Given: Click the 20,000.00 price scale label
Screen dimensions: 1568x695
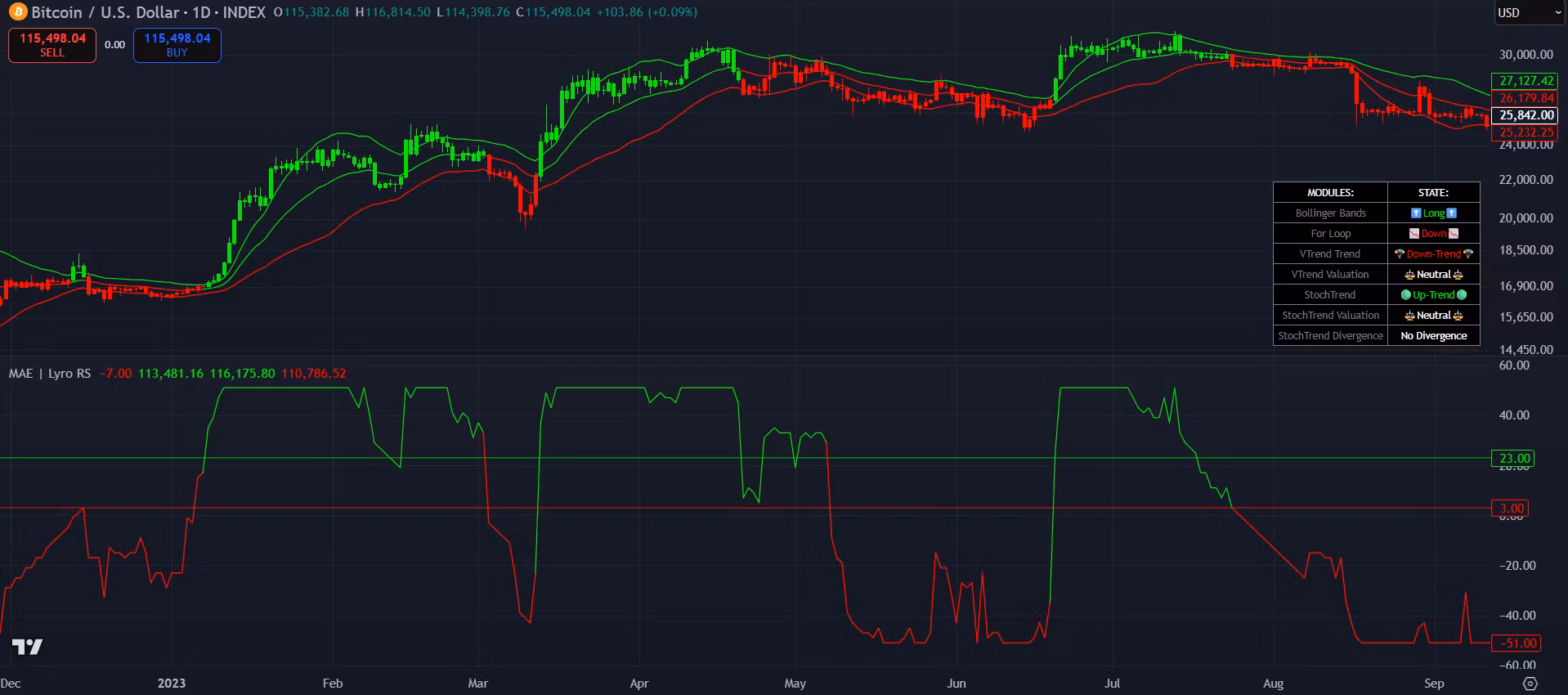Looking at the screenshot, I should [x=1525, y=218].
